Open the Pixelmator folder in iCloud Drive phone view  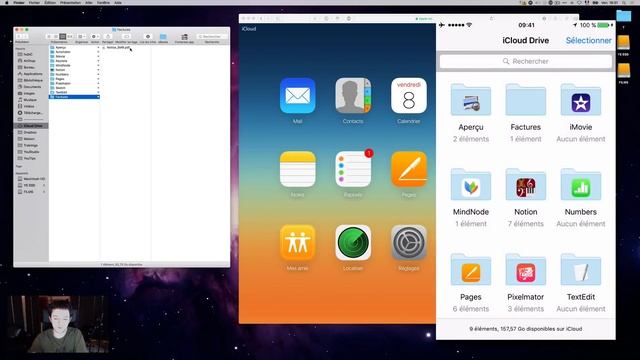[526, 270]
